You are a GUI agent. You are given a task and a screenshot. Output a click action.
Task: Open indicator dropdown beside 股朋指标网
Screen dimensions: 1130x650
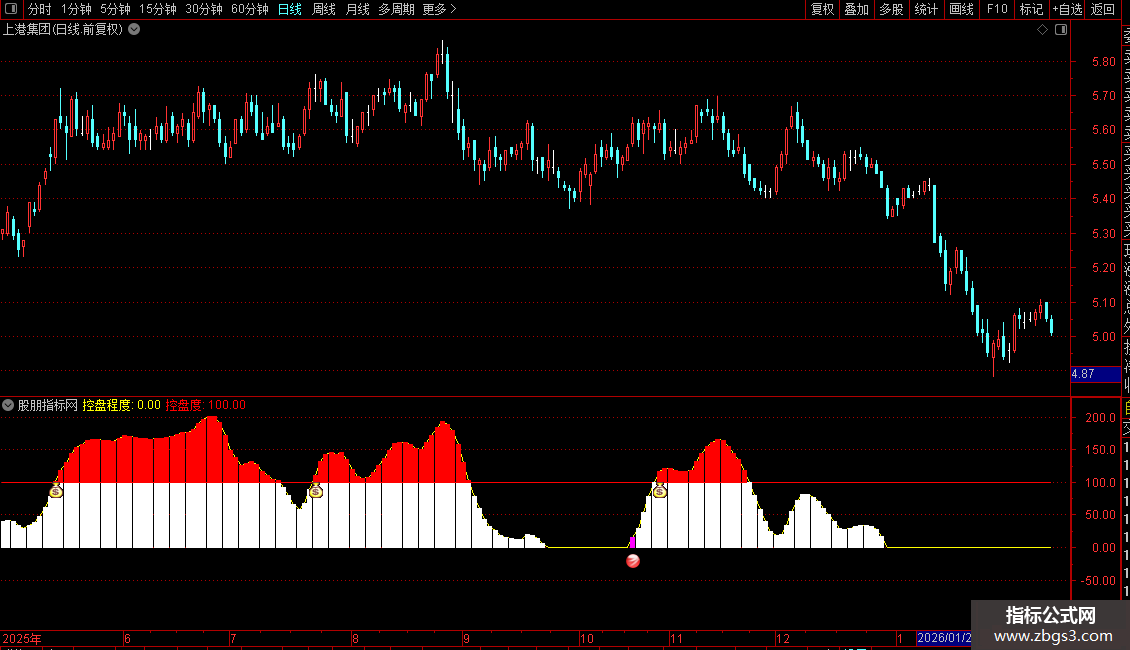tap(8, 405)
